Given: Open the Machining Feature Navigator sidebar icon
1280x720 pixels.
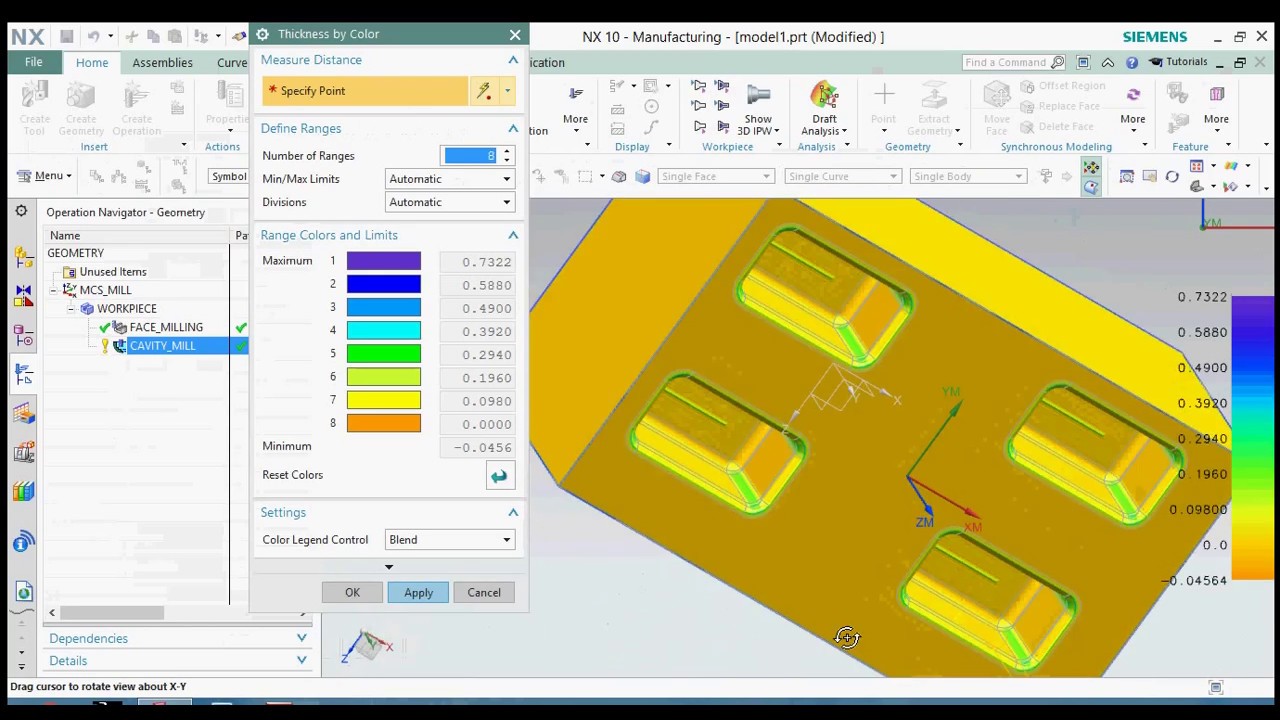Looking at the screenshot, I should (24, 413).
